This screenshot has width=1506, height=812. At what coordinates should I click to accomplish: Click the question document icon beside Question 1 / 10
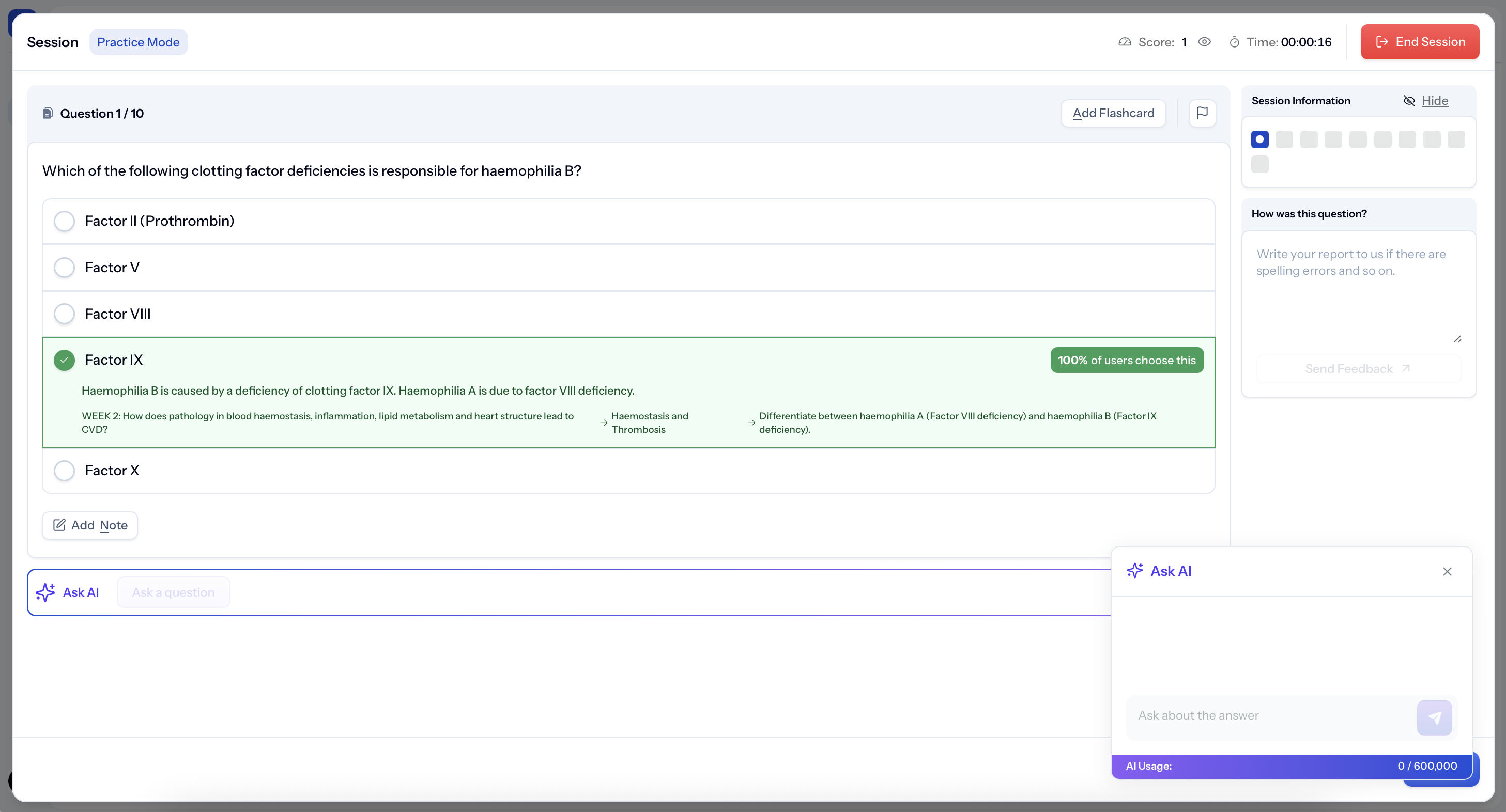click(48, 113)
